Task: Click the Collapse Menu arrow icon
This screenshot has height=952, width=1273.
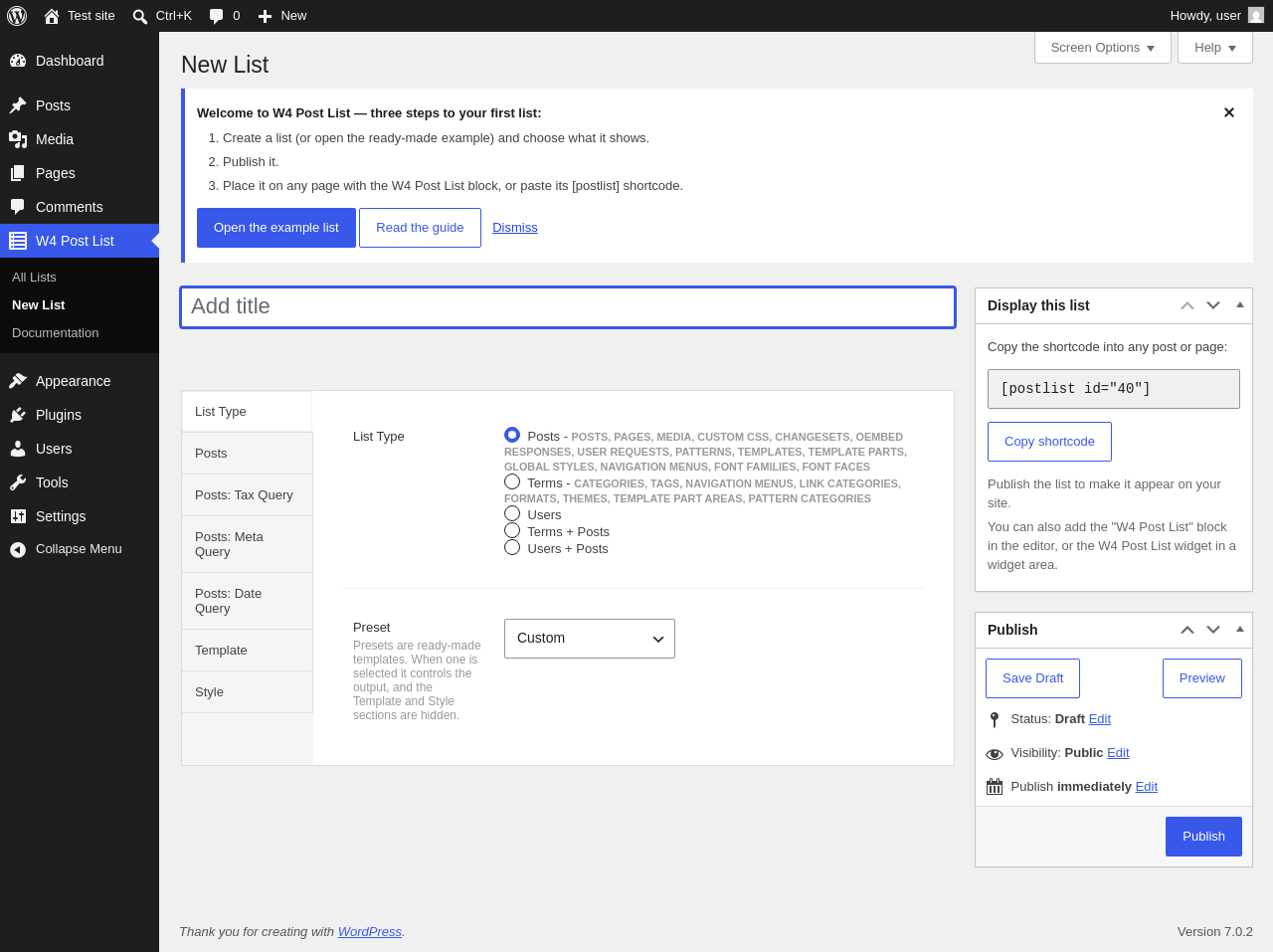Action: coord(18,549)
